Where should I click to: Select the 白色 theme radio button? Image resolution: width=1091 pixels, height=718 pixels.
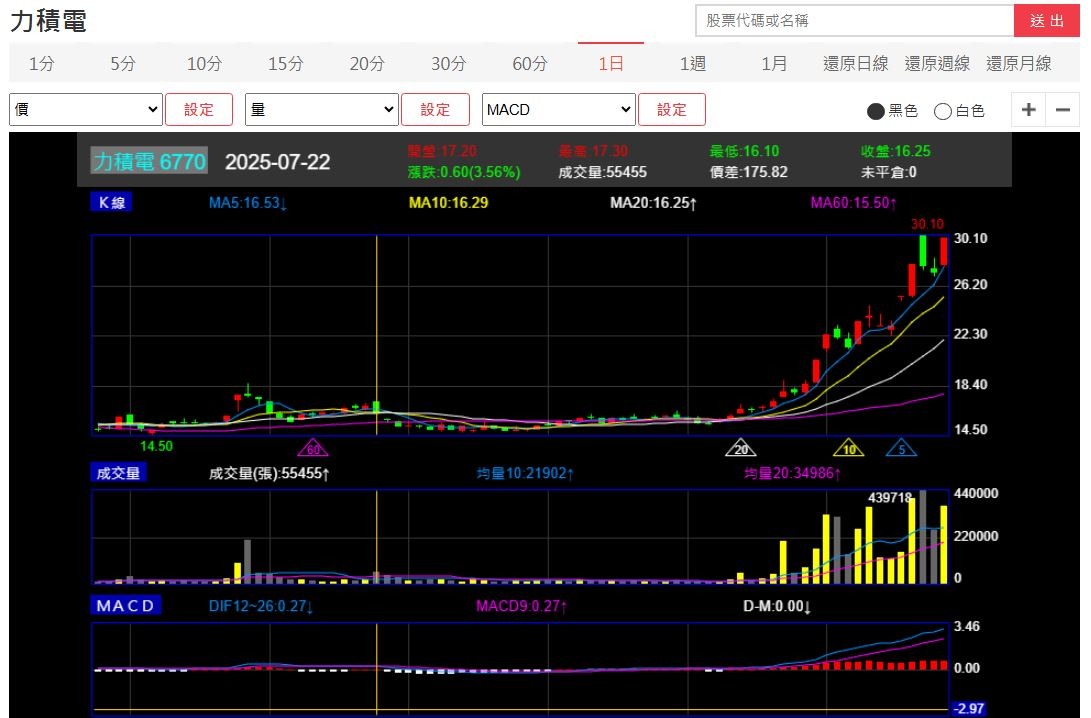click(943, 111)
